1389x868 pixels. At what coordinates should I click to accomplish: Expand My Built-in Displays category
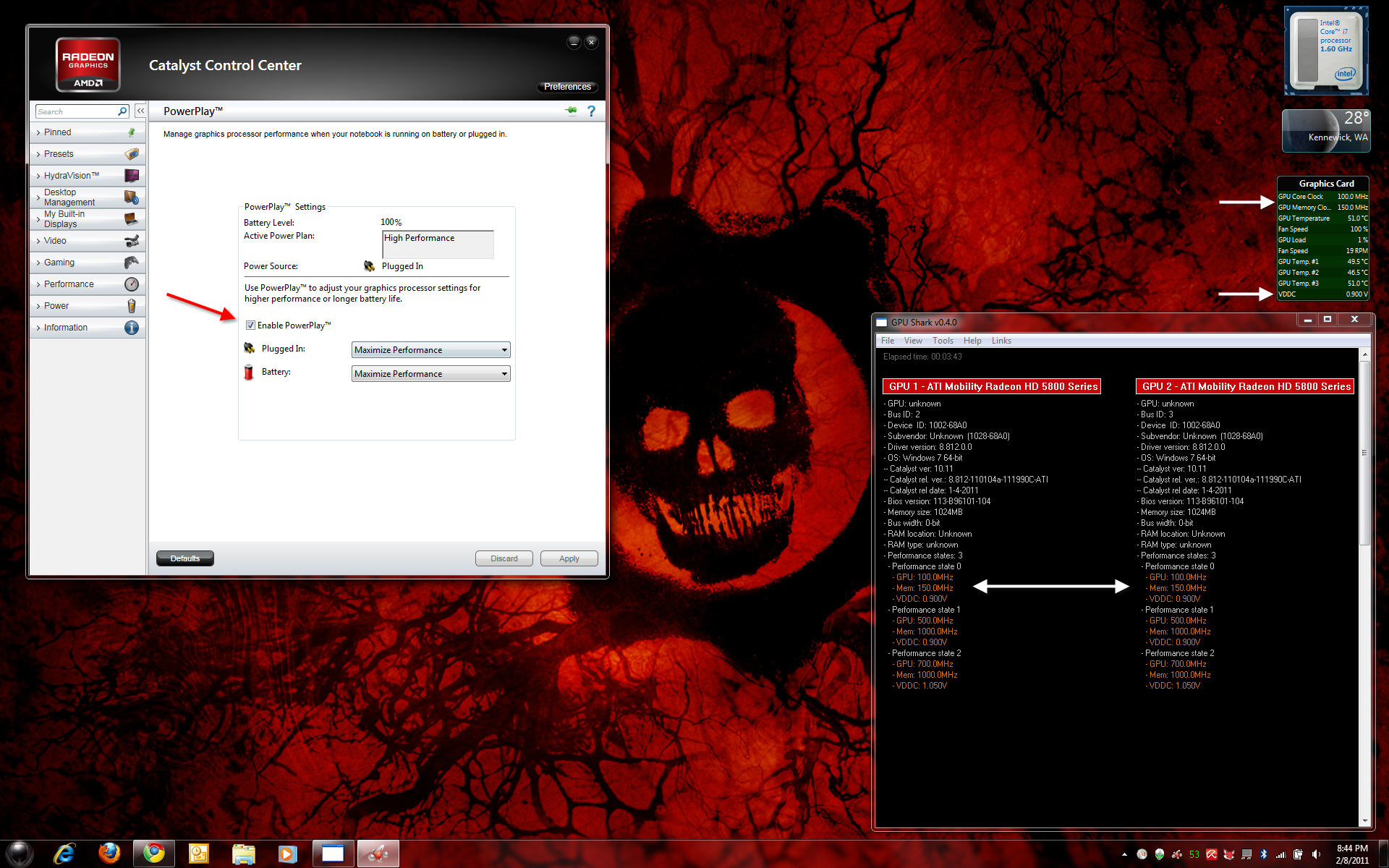[x=88, y=219]
